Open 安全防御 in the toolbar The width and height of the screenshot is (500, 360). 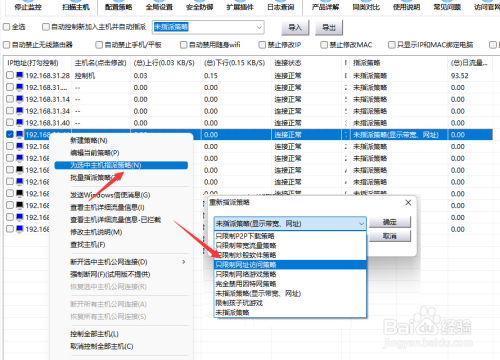click(200, 7)
